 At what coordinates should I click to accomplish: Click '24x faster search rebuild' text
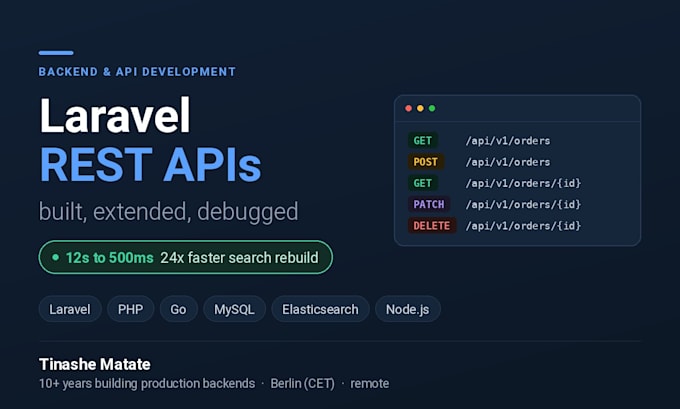pyautogui.click(x=239, y=258)
